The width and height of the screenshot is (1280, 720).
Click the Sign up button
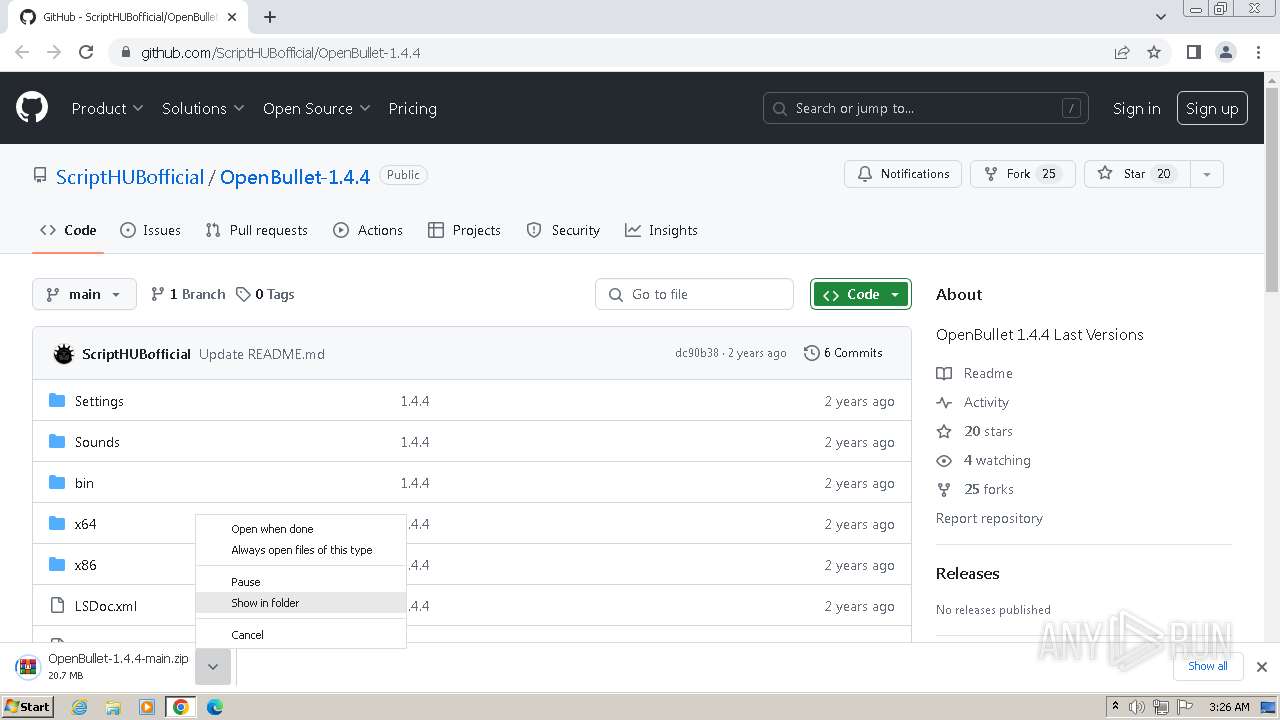tap(1212, 108)
